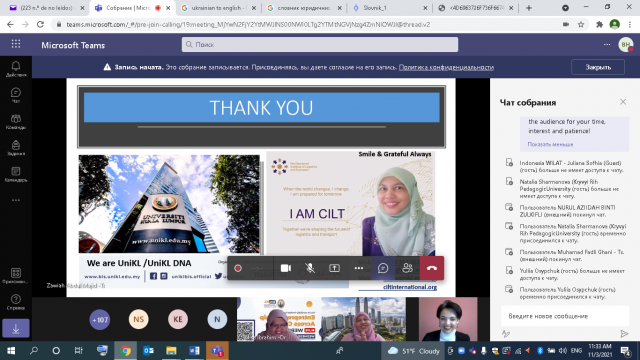640x360 pixels.
Task: Expand more actions in meeting toolbar
Action: [359, 268]
